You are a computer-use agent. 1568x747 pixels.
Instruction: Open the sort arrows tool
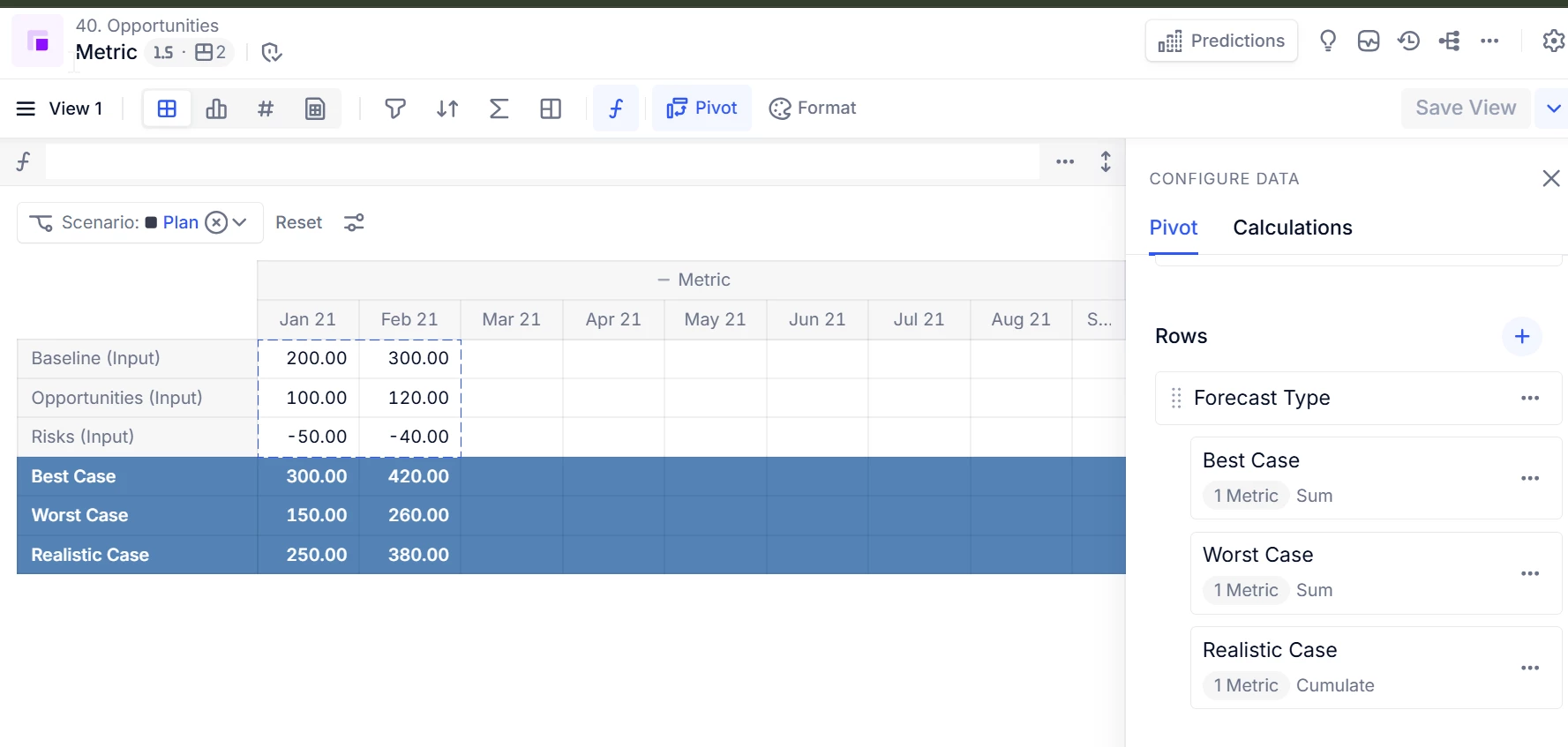point(447,108)
